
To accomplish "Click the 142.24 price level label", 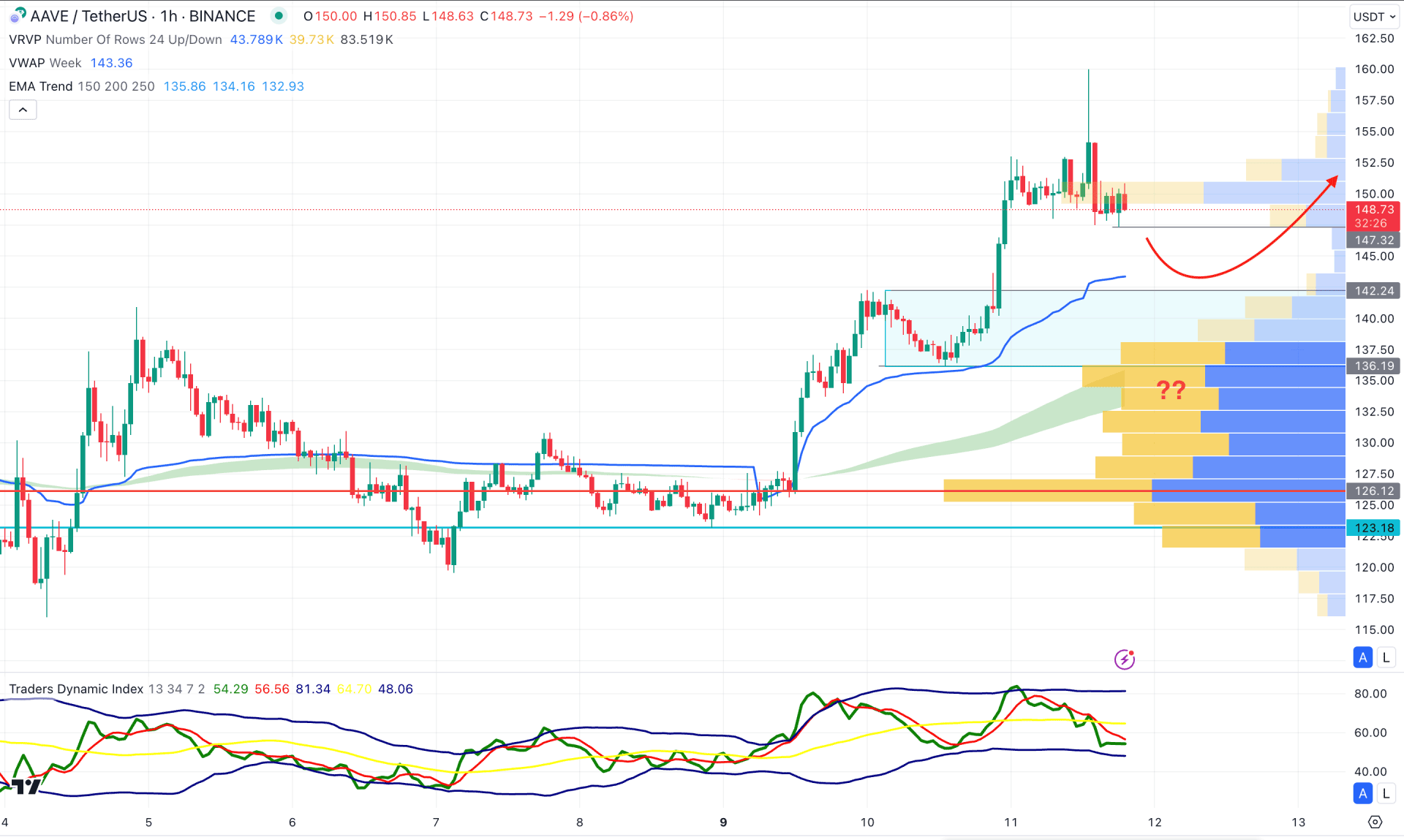I will pyautogui.click(x=1373, y=291).
